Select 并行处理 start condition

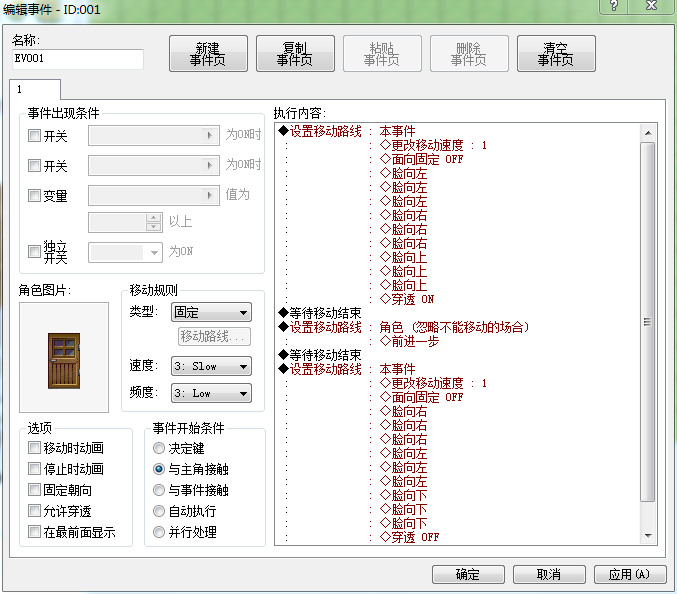[x=159, y=532]
